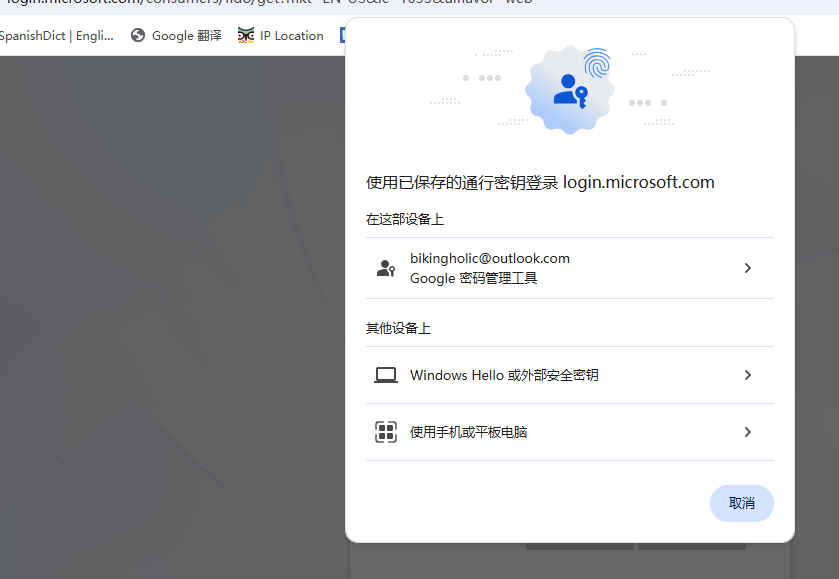Select the bikingholic@outlook.com account text

pyautogui.click(x=490, y=258)
